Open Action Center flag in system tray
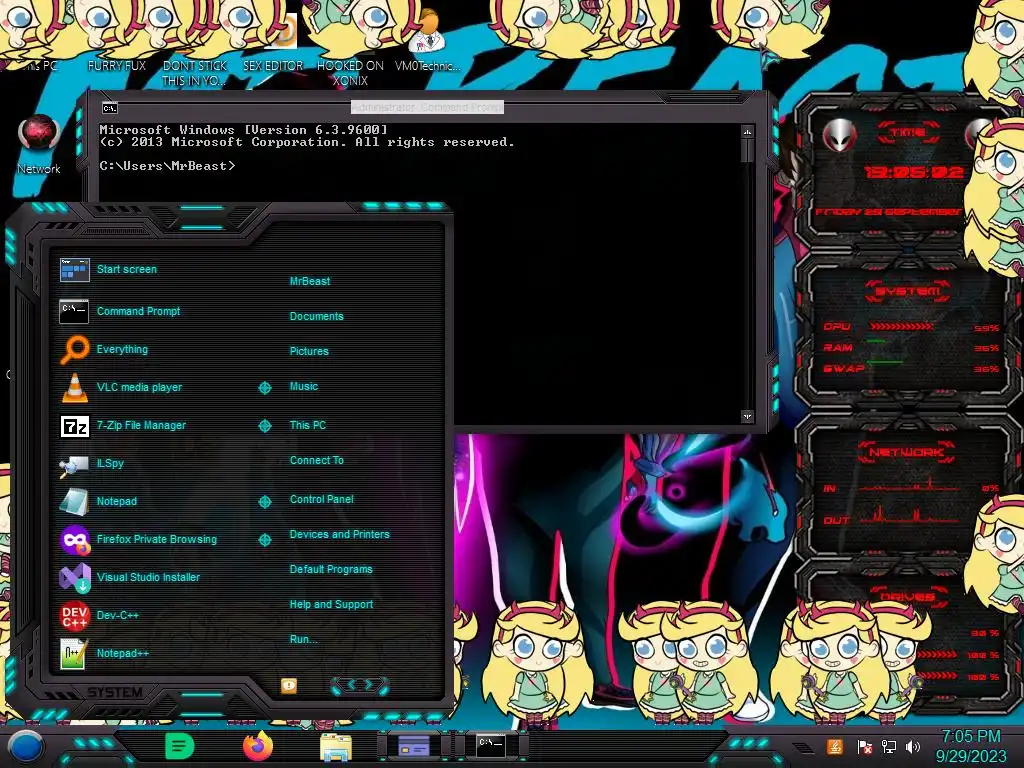 pyautogui.click(x=864, y=746)
